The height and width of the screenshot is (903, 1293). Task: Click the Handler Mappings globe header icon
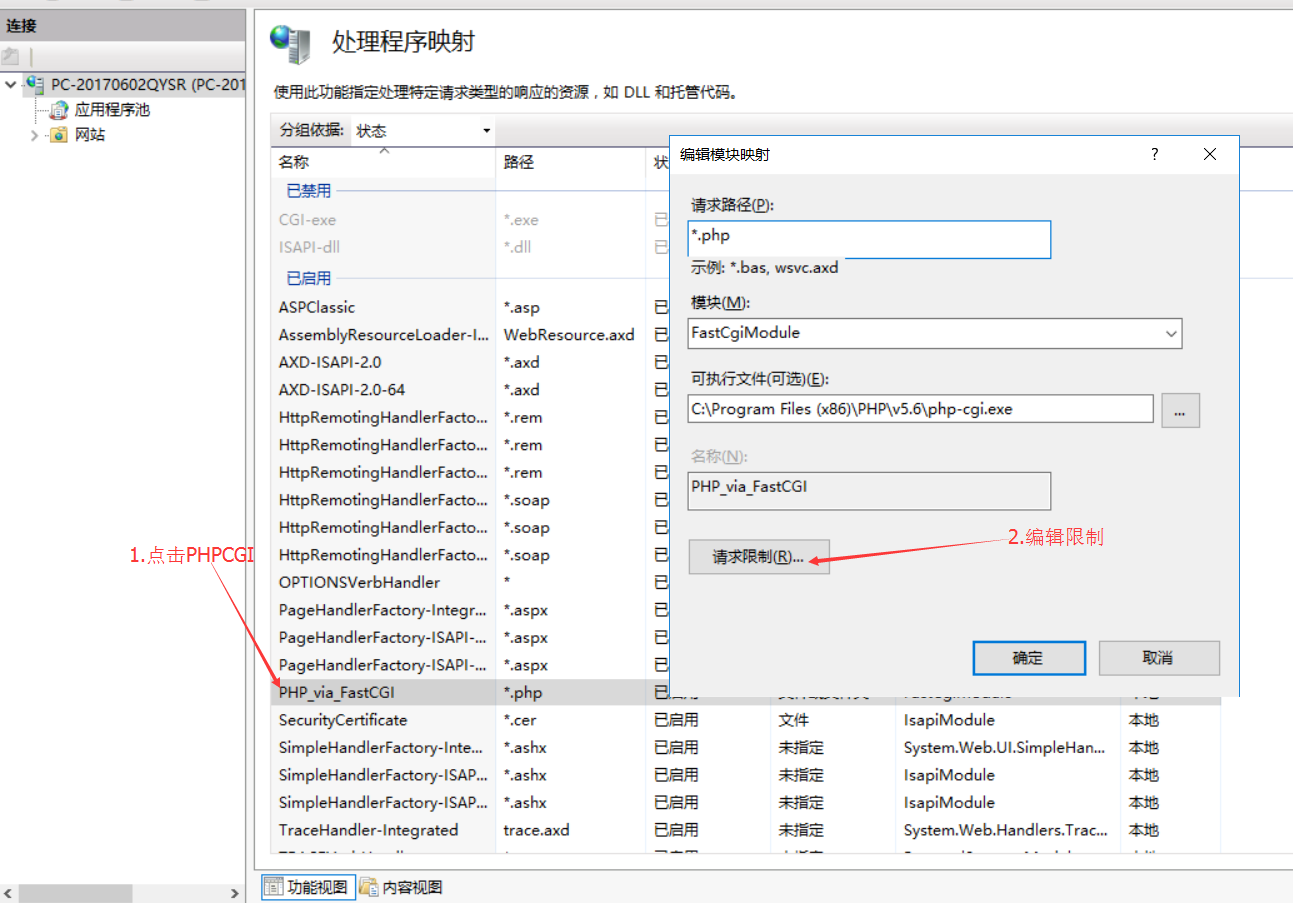(291, 45)
